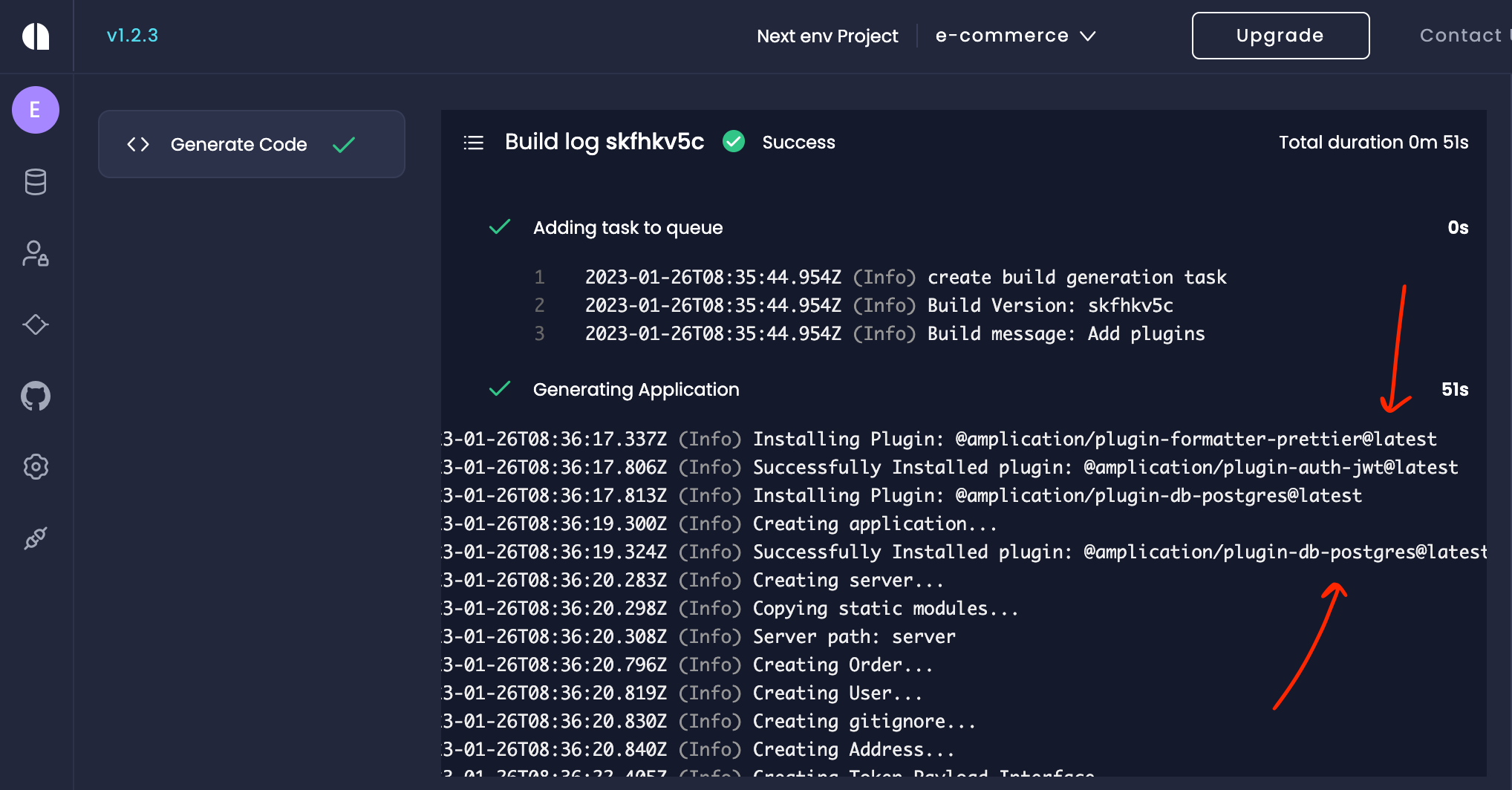Select the Build log skfhkv5c title
This screenshot has width=1512, height=790.
tap(605, 142)
